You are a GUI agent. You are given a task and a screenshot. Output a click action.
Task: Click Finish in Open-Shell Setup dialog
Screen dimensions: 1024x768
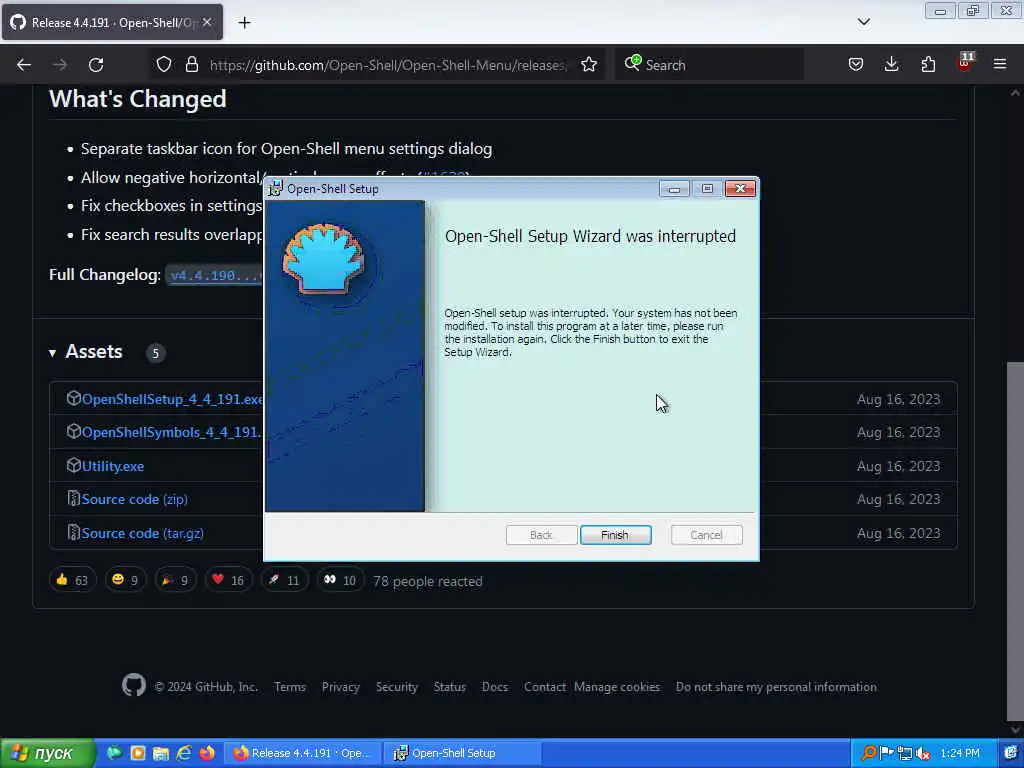pos(615,535)
